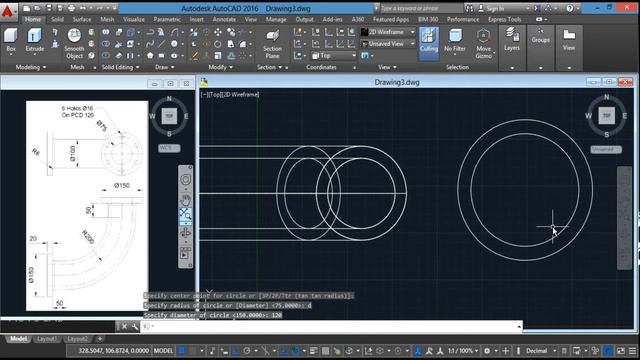The height and width of the screenshot is (360, 640).
Task: Open ShowMotion in navigation bar
Action: [185, 253]
